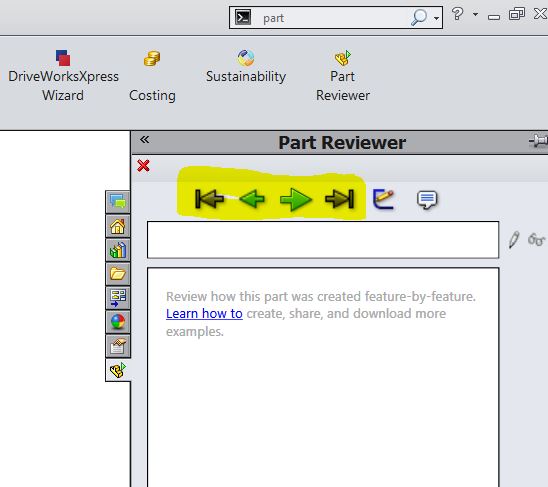This screenshot has width=548, height=487.
Task: Click the feature name text field
Action: point(323,240)
